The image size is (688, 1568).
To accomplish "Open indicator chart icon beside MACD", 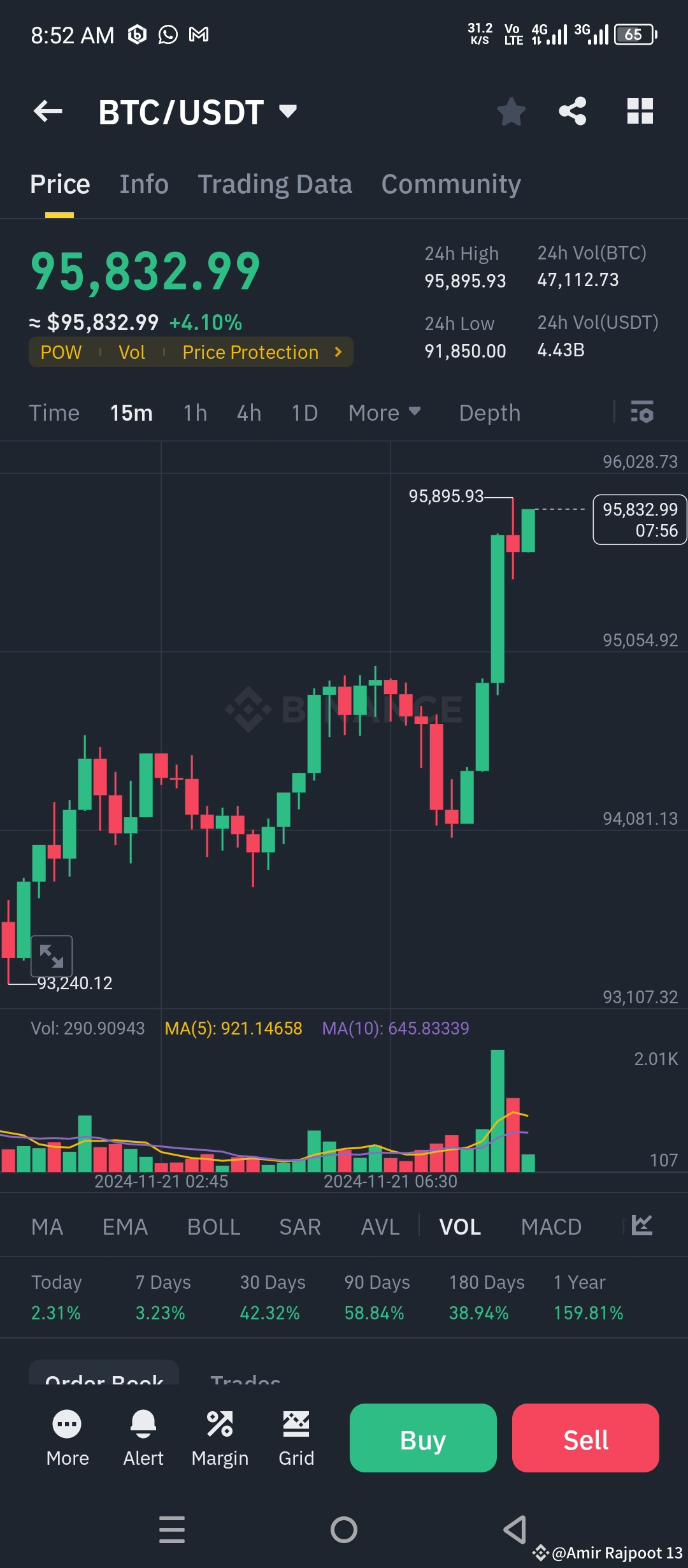I will [x=643, y=1226].
